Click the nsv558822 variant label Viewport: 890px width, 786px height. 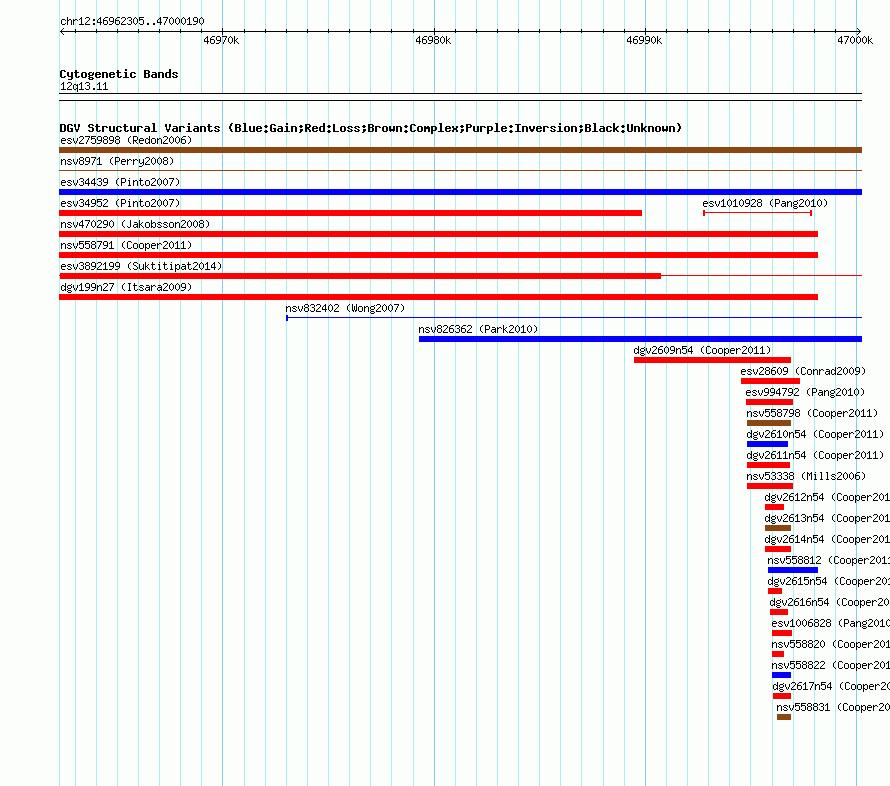click(830, 665)
